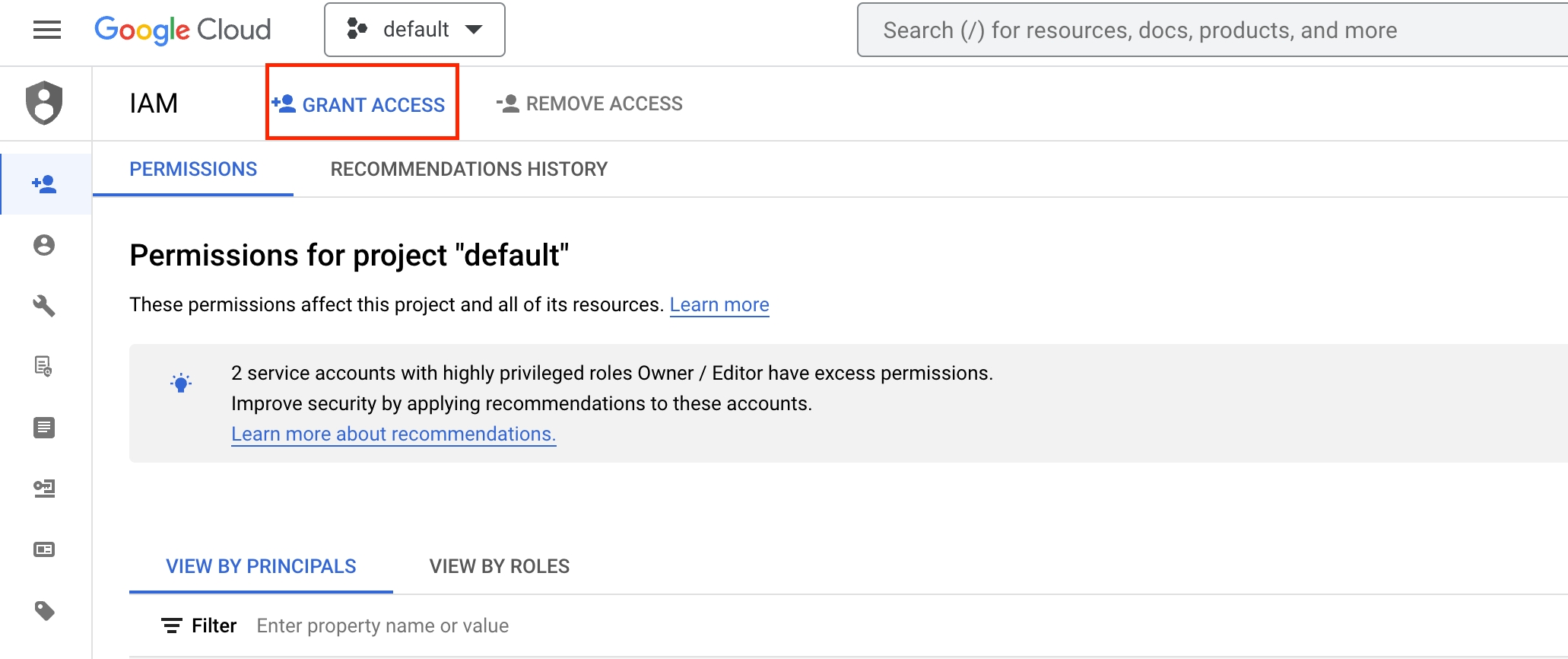Switch to Recommendations History tab
Image resolution: width=1568 pixels, height=659 pixels.
coord(468,169)
